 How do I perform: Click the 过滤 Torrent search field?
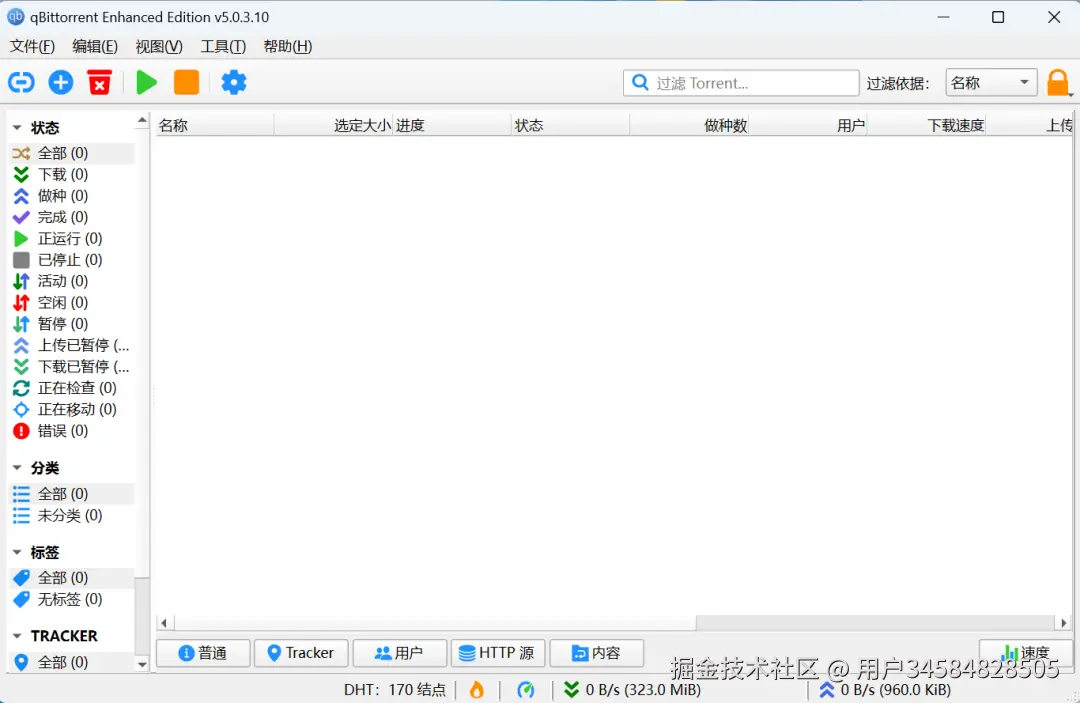coord(741,83)
